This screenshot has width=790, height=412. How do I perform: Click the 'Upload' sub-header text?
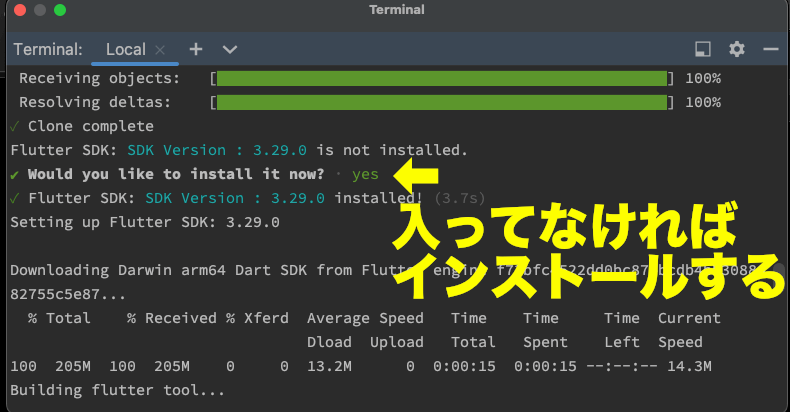click(x=397, y=342)
